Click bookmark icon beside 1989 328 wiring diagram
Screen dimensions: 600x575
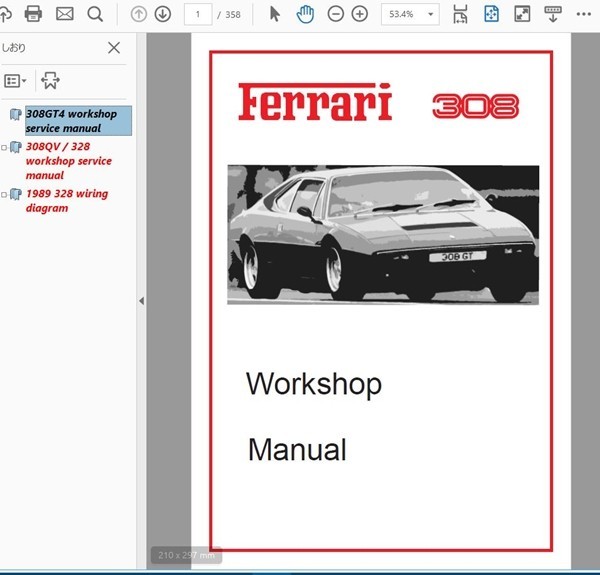(15, 194)
